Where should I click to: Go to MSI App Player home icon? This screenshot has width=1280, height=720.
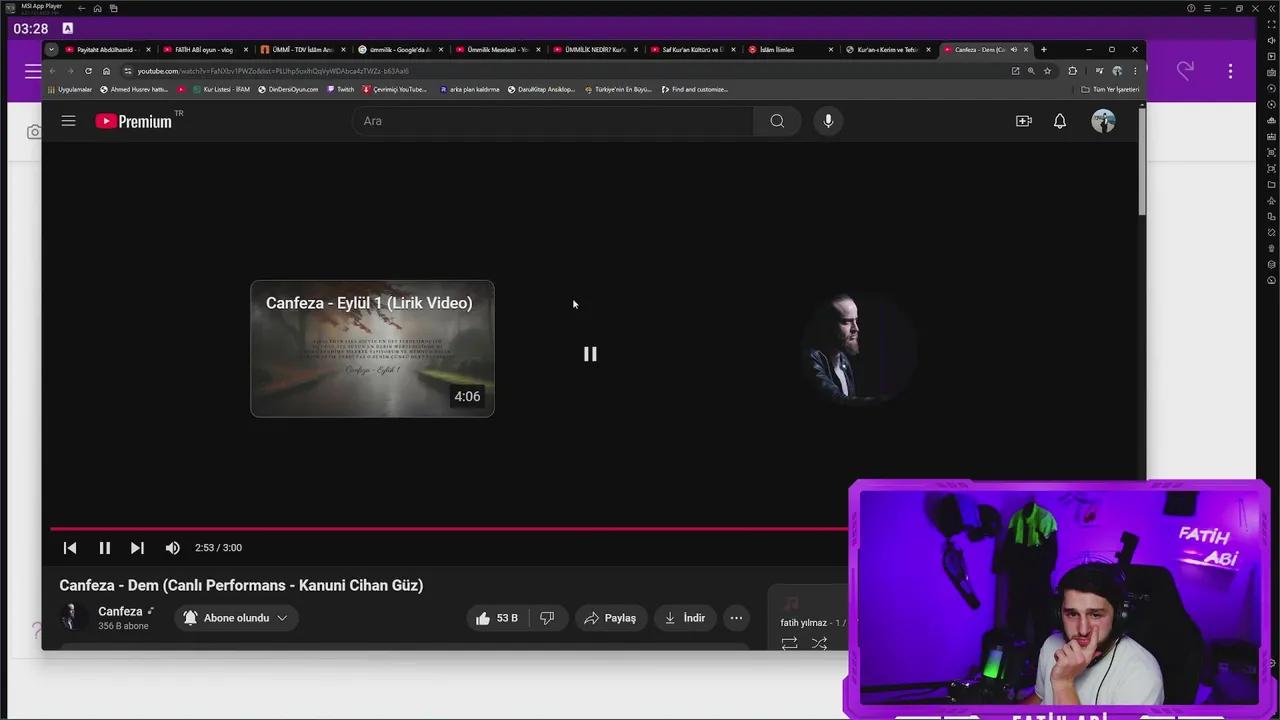click(97, 8)
